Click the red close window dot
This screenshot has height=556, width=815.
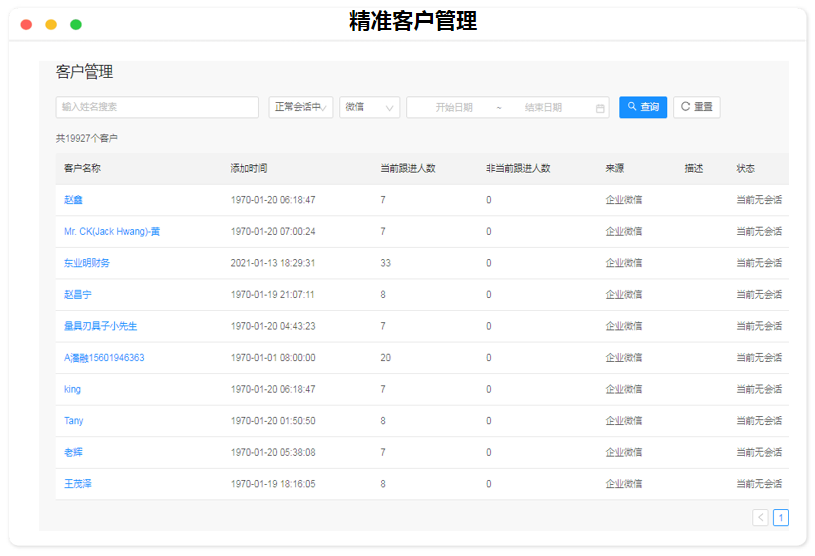pyautogui.click(x=26, y=24)
